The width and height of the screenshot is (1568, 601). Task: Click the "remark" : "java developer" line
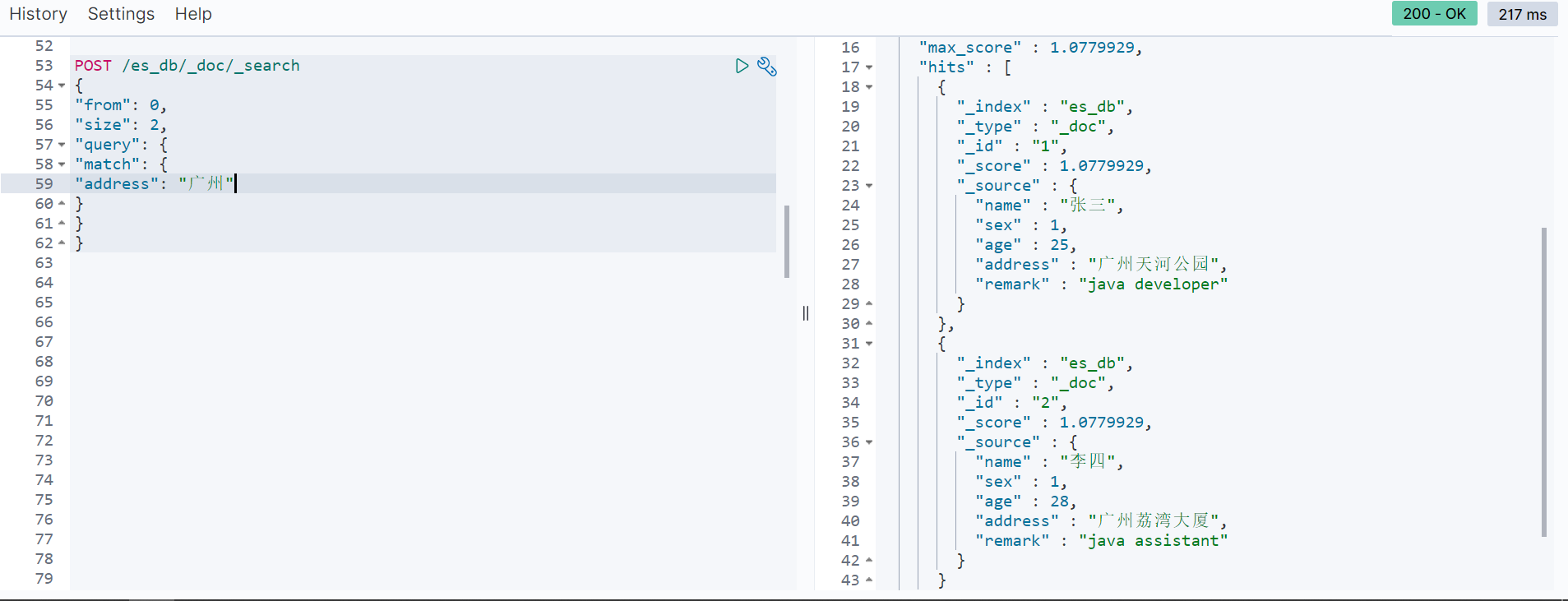(x=1101, y=284)
